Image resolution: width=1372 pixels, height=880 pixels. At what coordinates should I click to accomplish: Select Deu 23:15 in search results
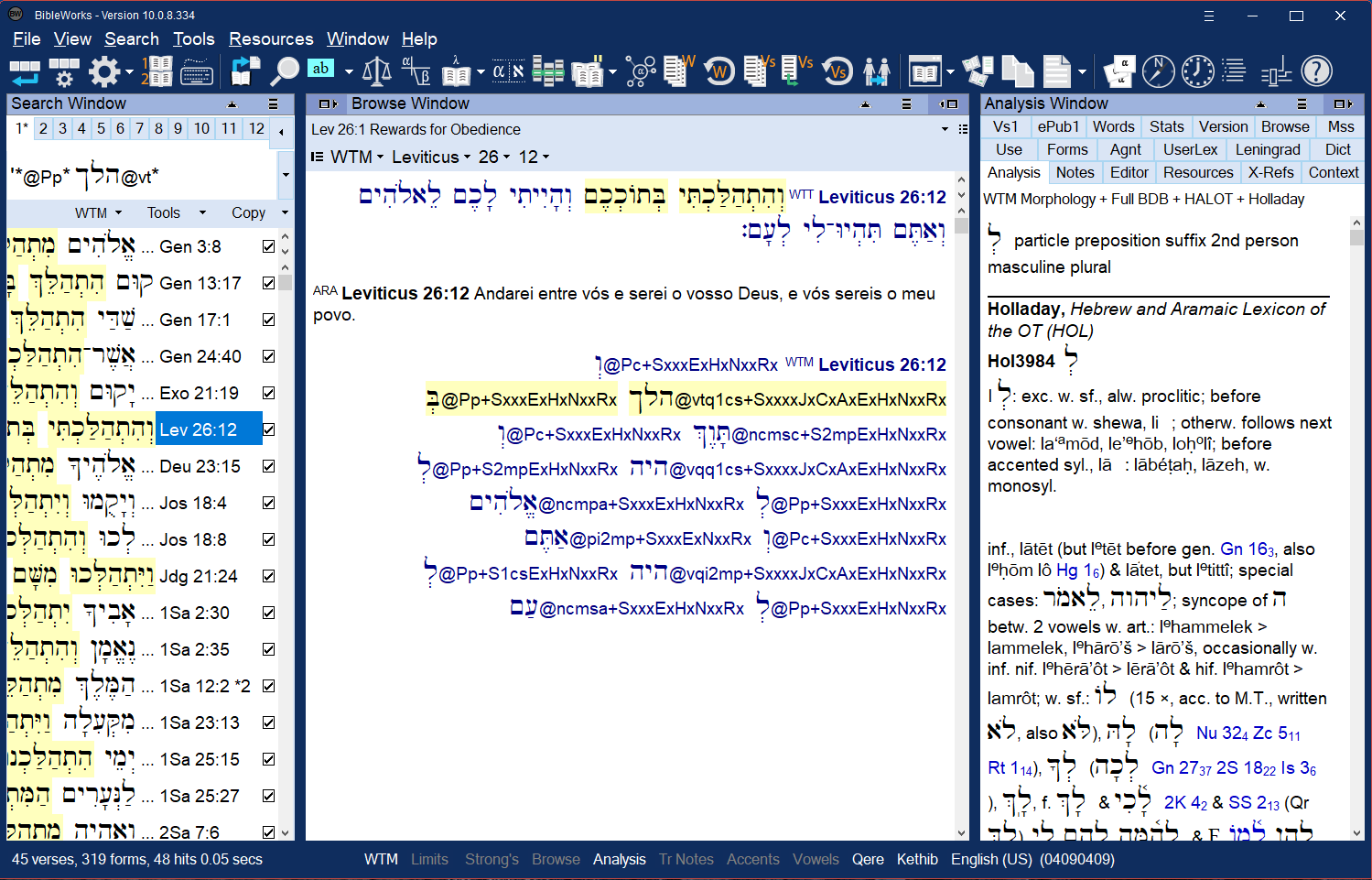point(200,466)
